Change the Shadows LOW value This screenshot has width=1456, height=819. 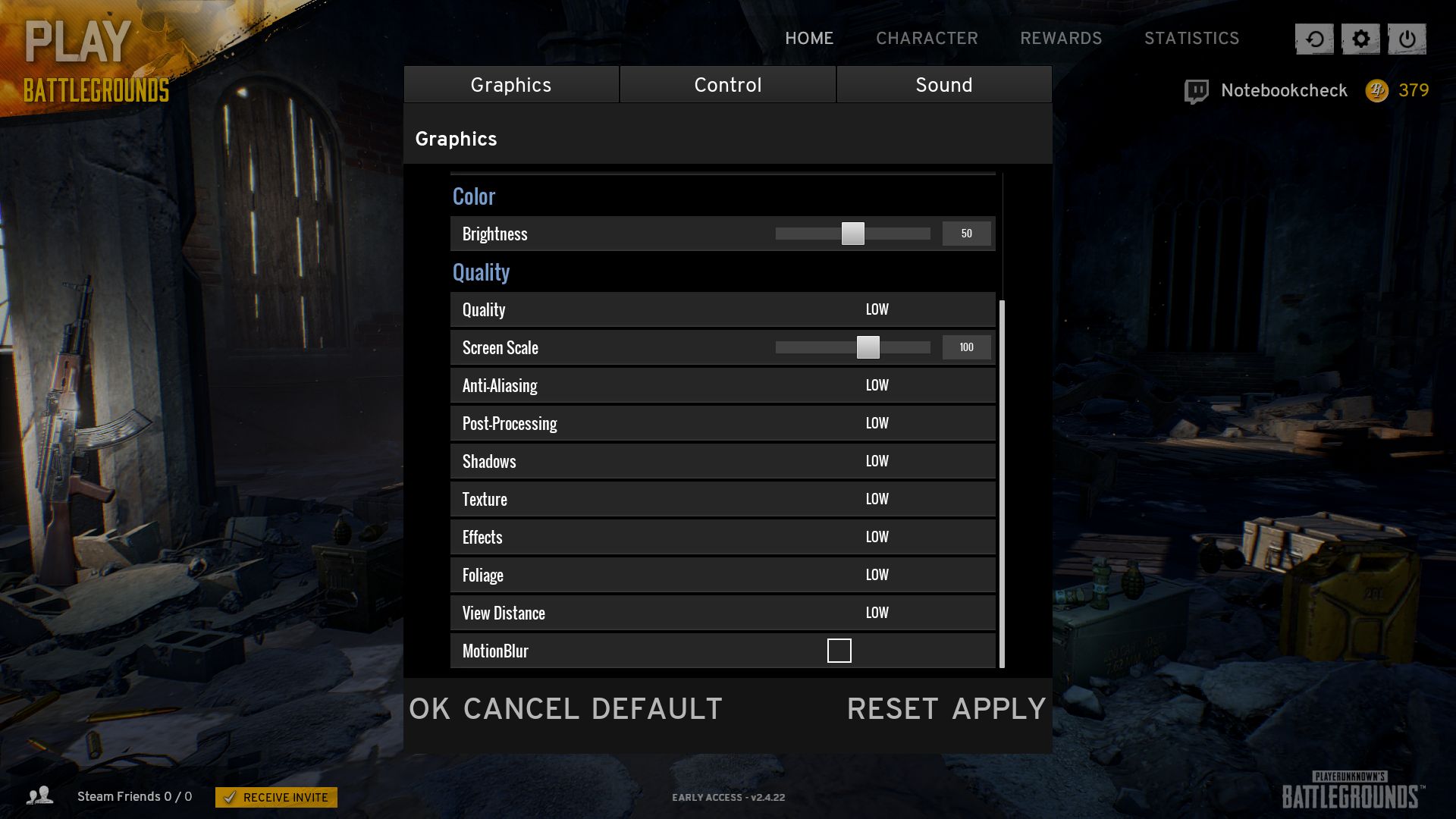tap(877, 461)
